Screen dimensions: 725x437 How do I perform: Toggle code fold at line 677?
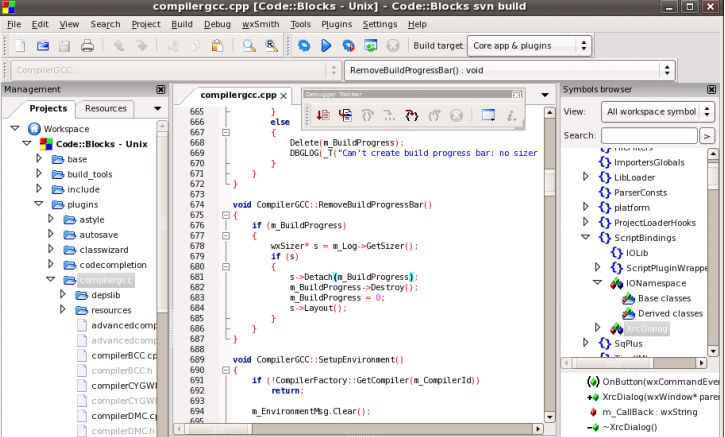226,236
